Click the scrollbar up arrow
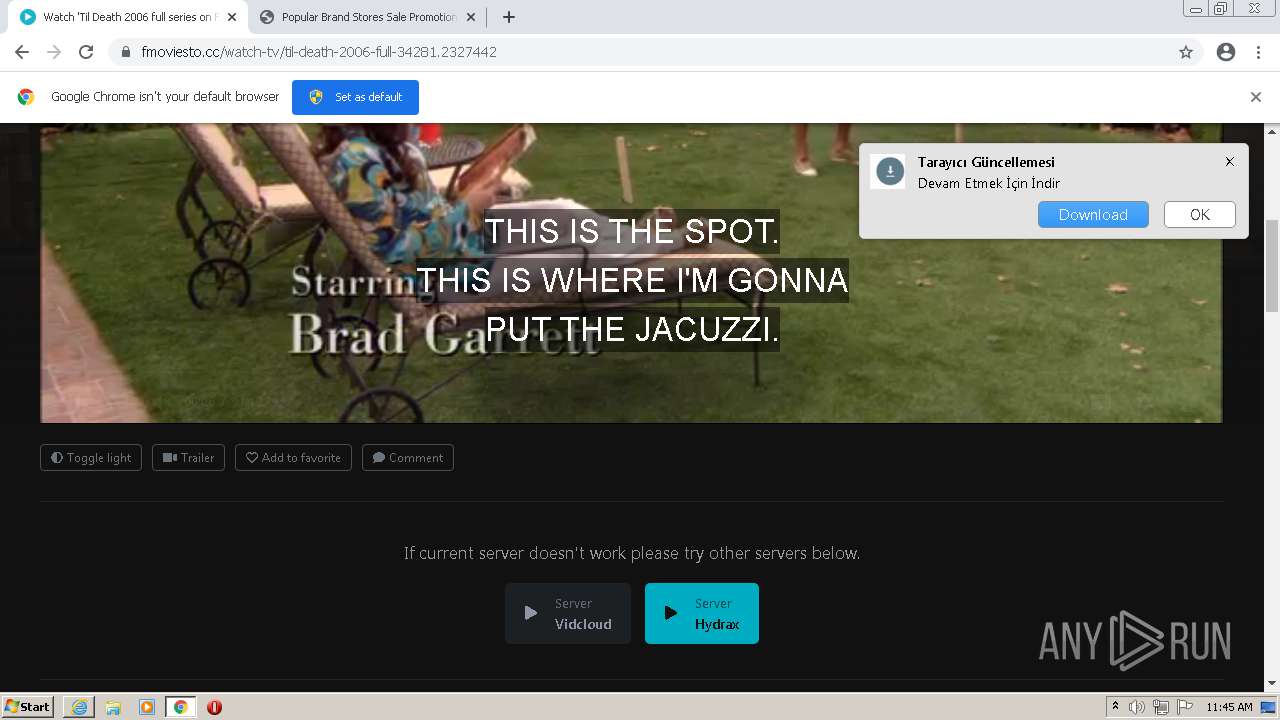This screenshot has height=720, width=1280. pos(1272,131)
